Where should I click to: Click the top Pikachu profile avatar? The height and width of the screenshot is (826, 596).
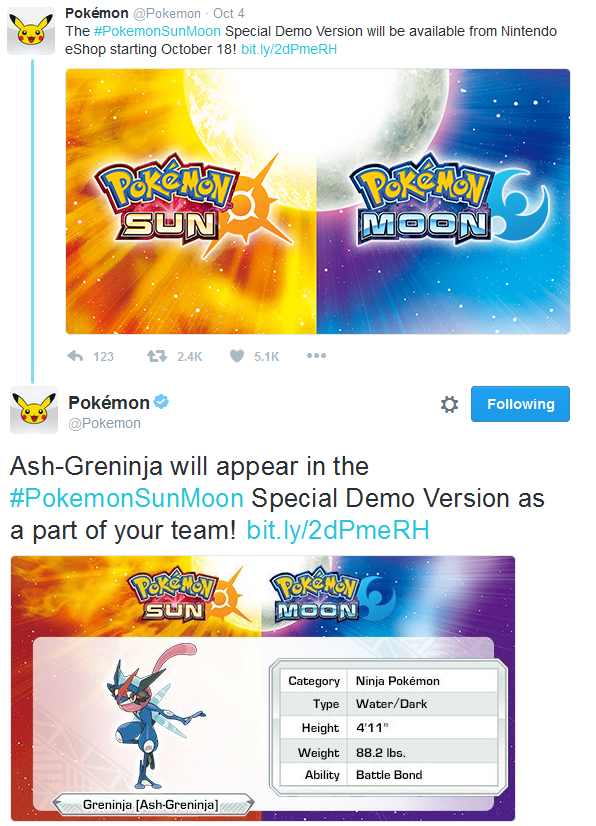point(31,31)
